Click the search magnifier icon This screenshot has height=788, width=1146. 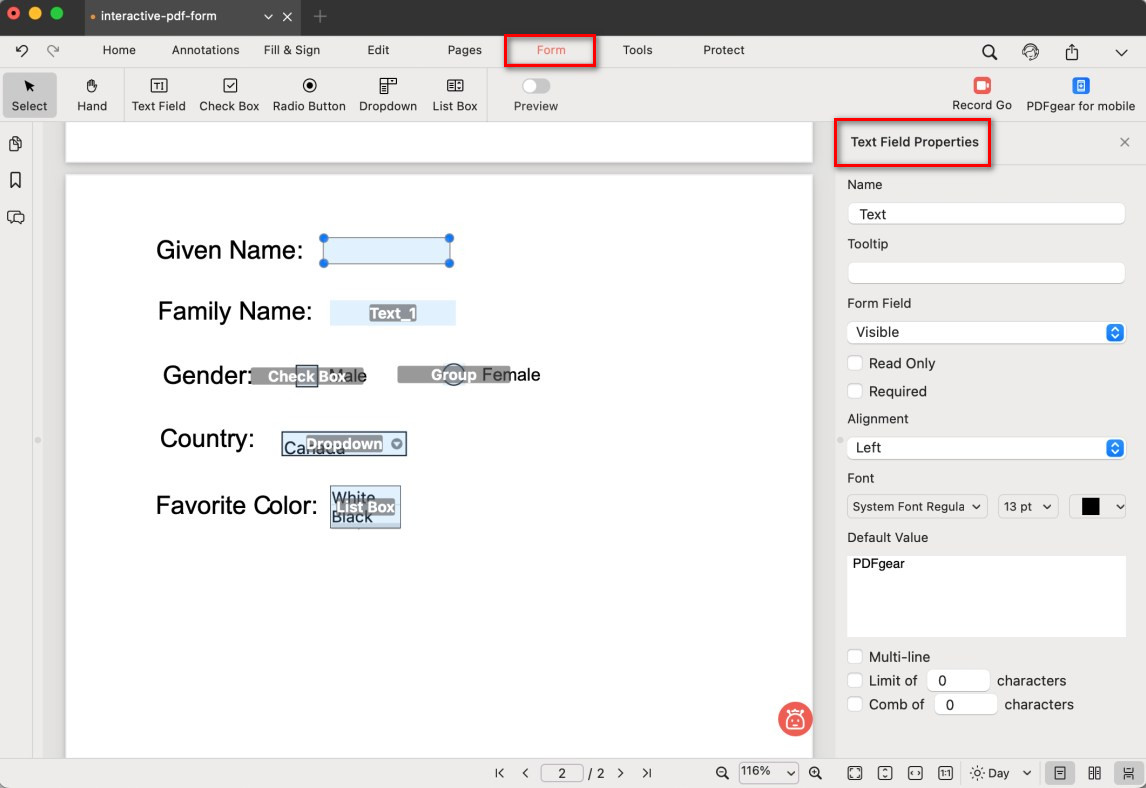[989, 52]
